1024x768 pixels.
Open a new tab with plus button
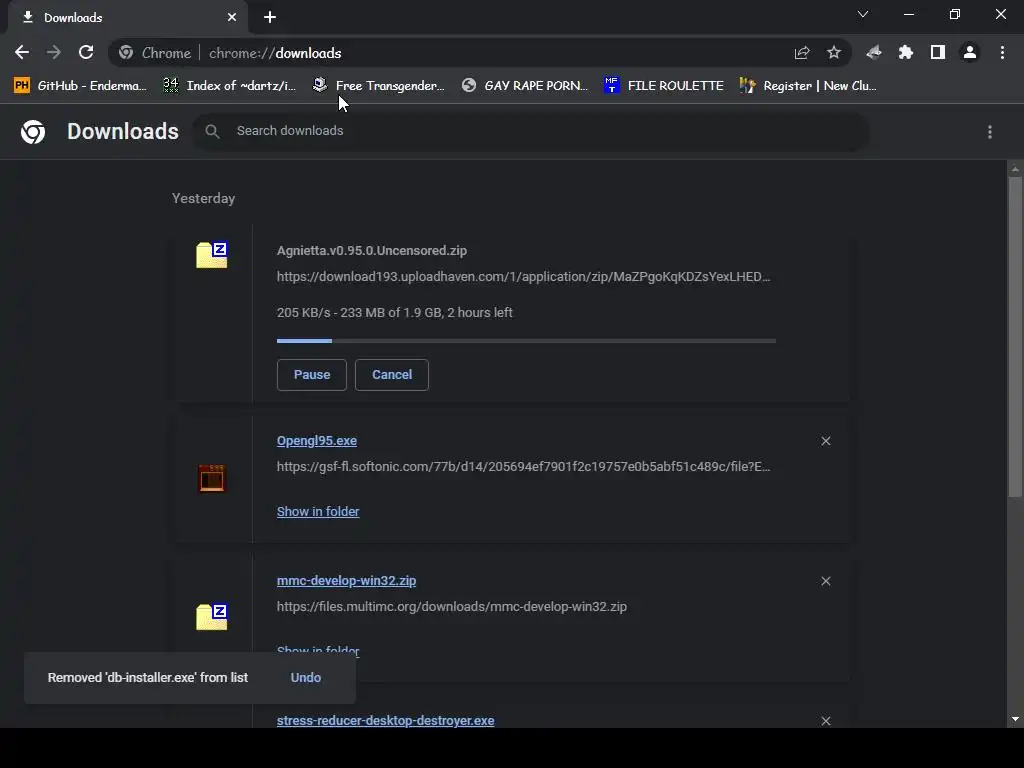point(270,18)
